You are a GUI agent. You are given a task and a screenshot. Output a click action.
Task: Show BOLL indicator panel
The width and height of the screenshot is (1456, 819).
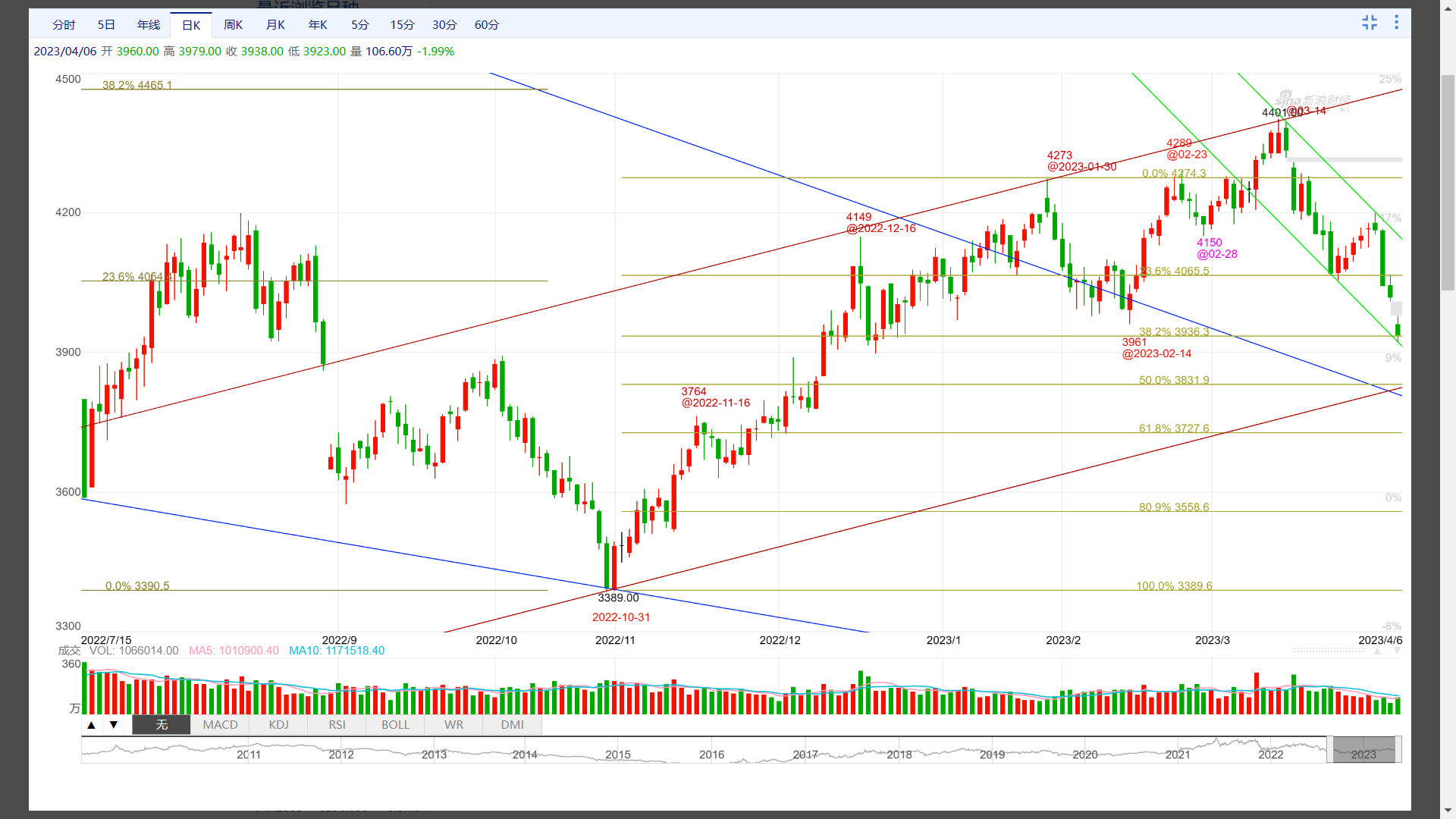click(395, 725)
